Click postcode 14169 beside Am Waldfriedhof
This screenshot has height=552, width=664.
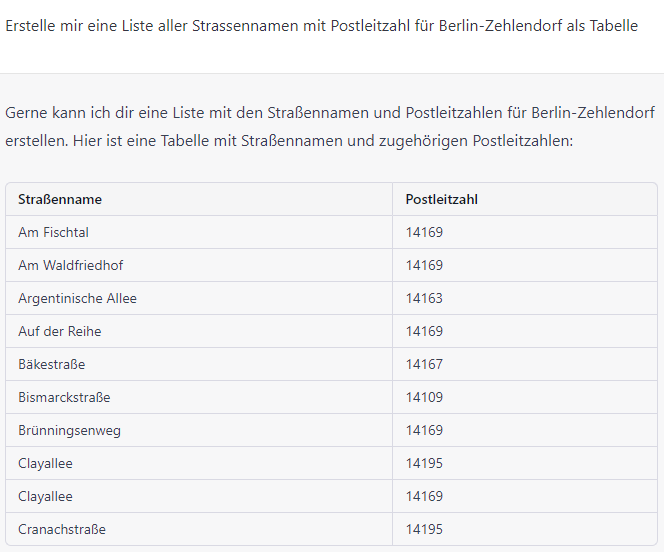[x=424, y=265]
